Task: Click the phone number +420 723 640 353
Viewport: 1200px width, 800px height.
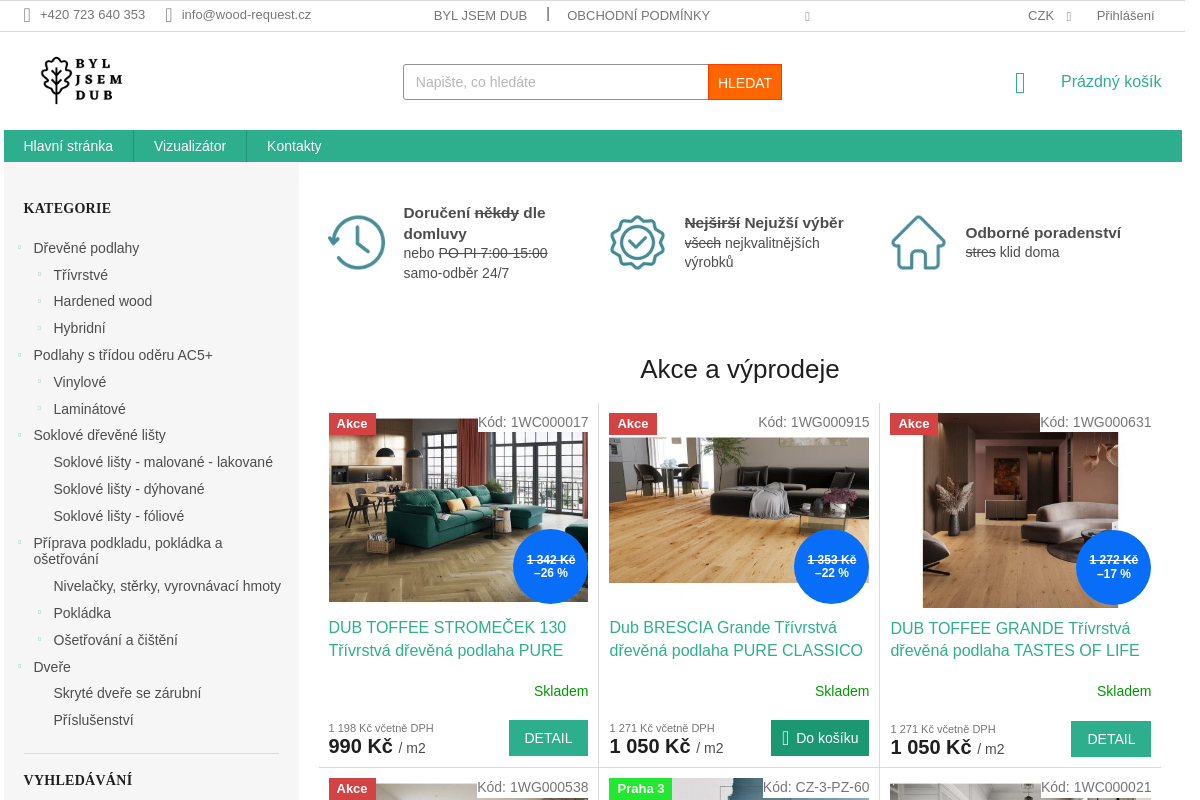Action: [x=92, y=15]
